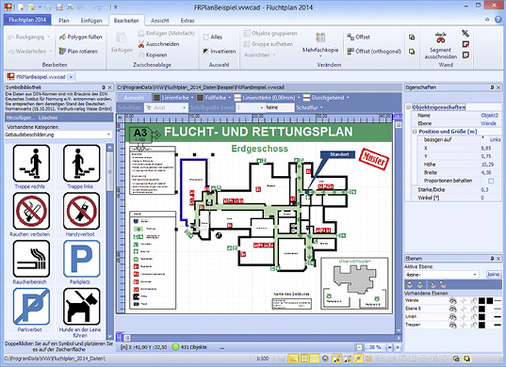Open the Linienstärke (0,00mm) dropdown
The width and height of the screenshot is (506, 367).
tap(299, 98)
